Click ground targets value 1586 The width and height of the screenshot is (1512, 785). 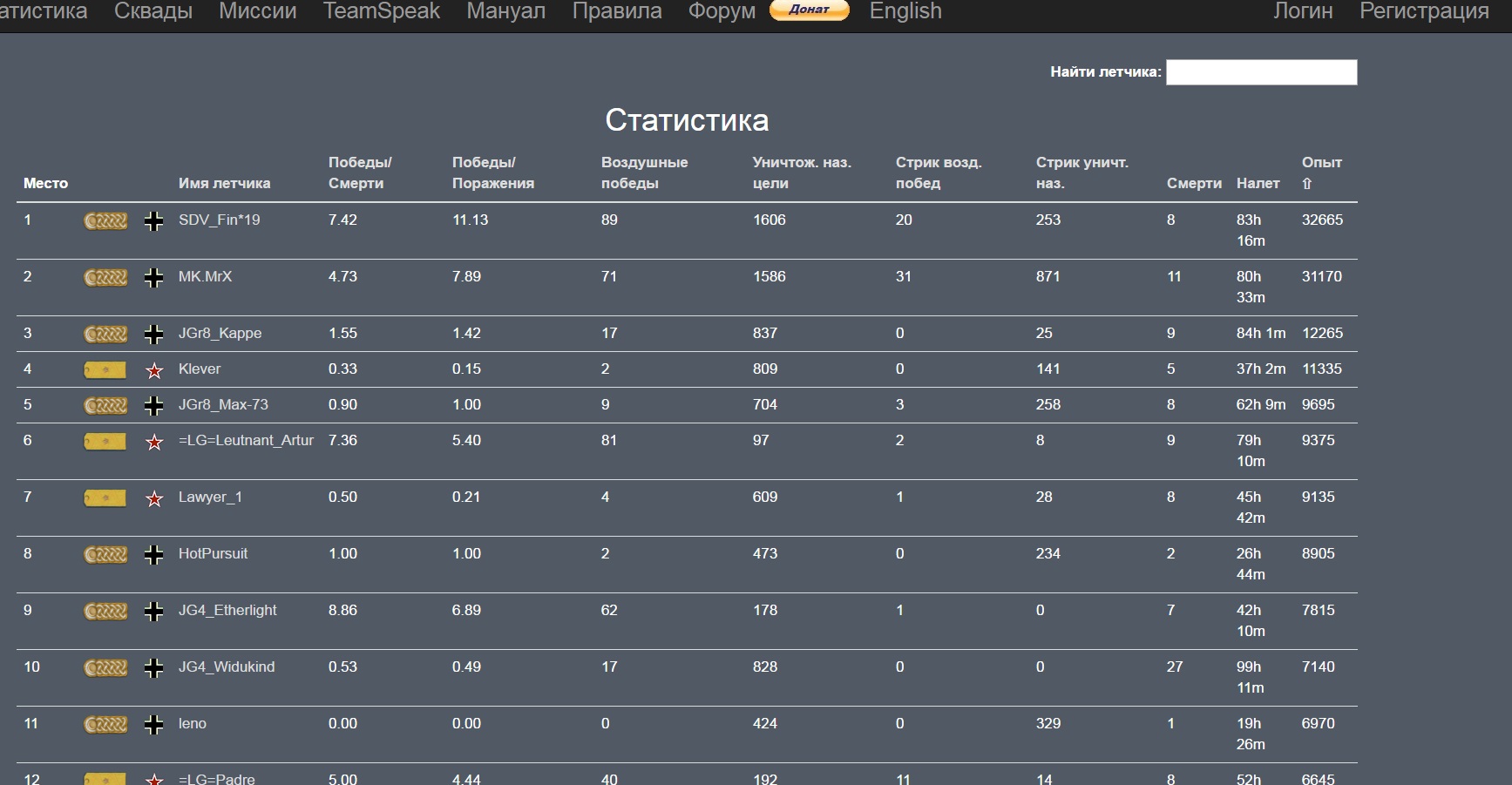tap(770, 277)
